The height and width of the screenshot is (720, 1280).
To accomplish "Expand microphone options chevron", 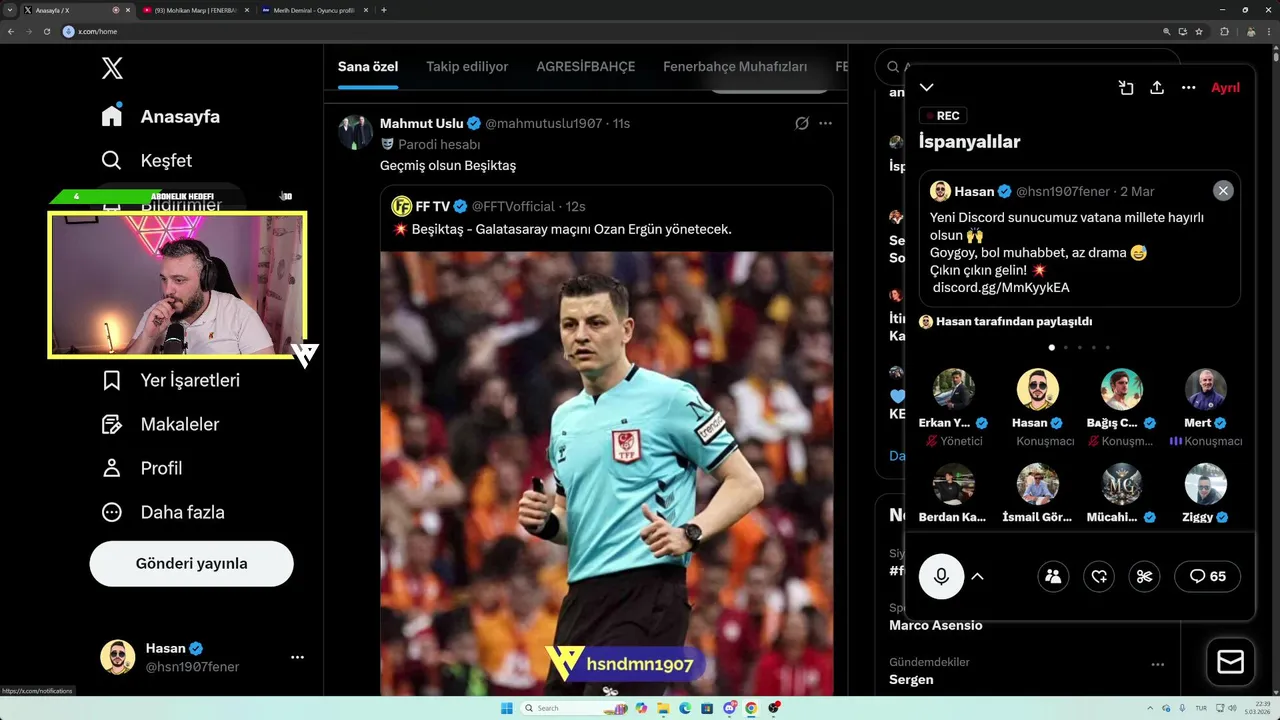I will [x=977, y=576].
